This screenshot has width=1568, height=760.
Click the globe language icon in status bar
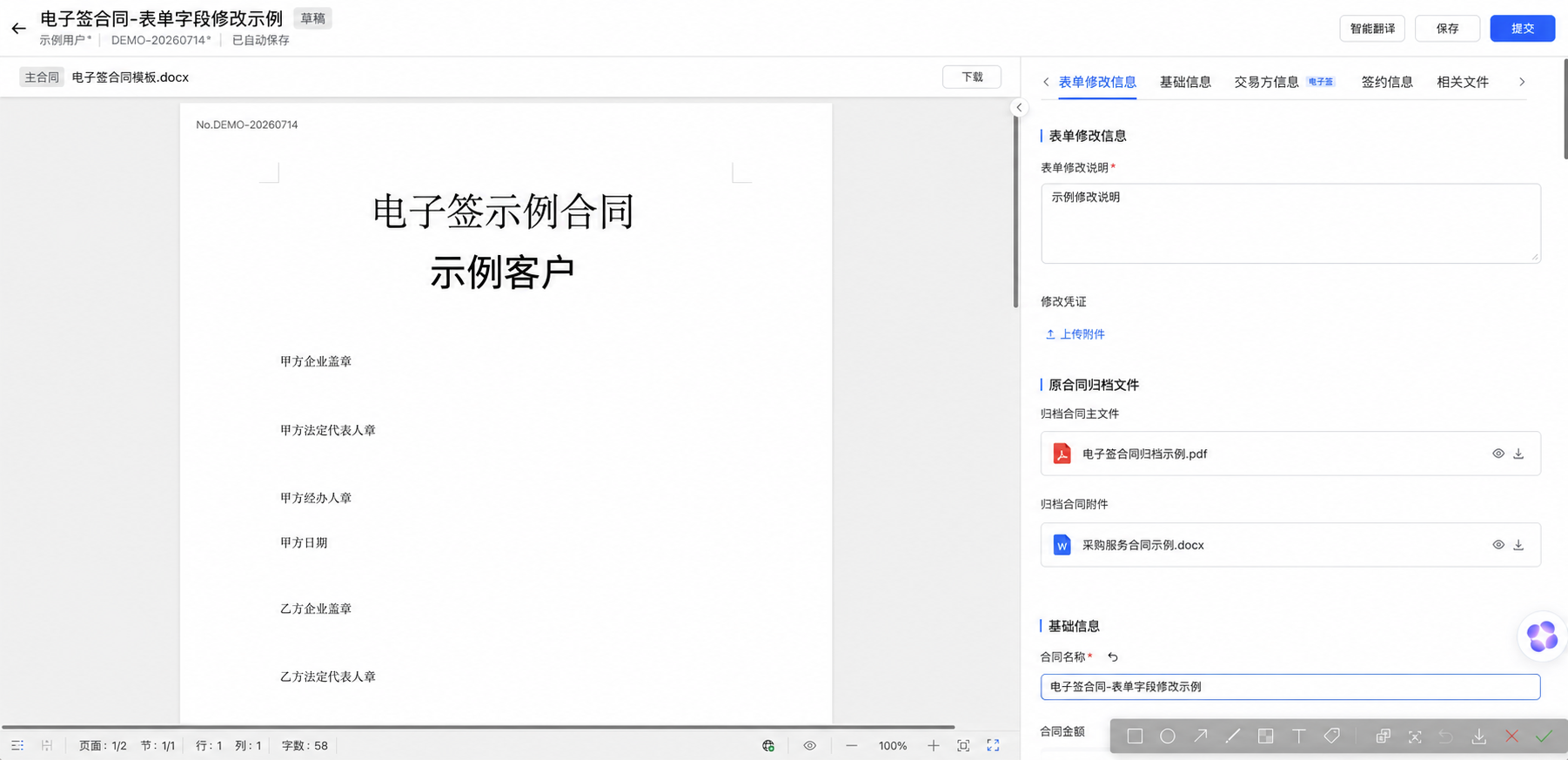click(x=768, y=746)
